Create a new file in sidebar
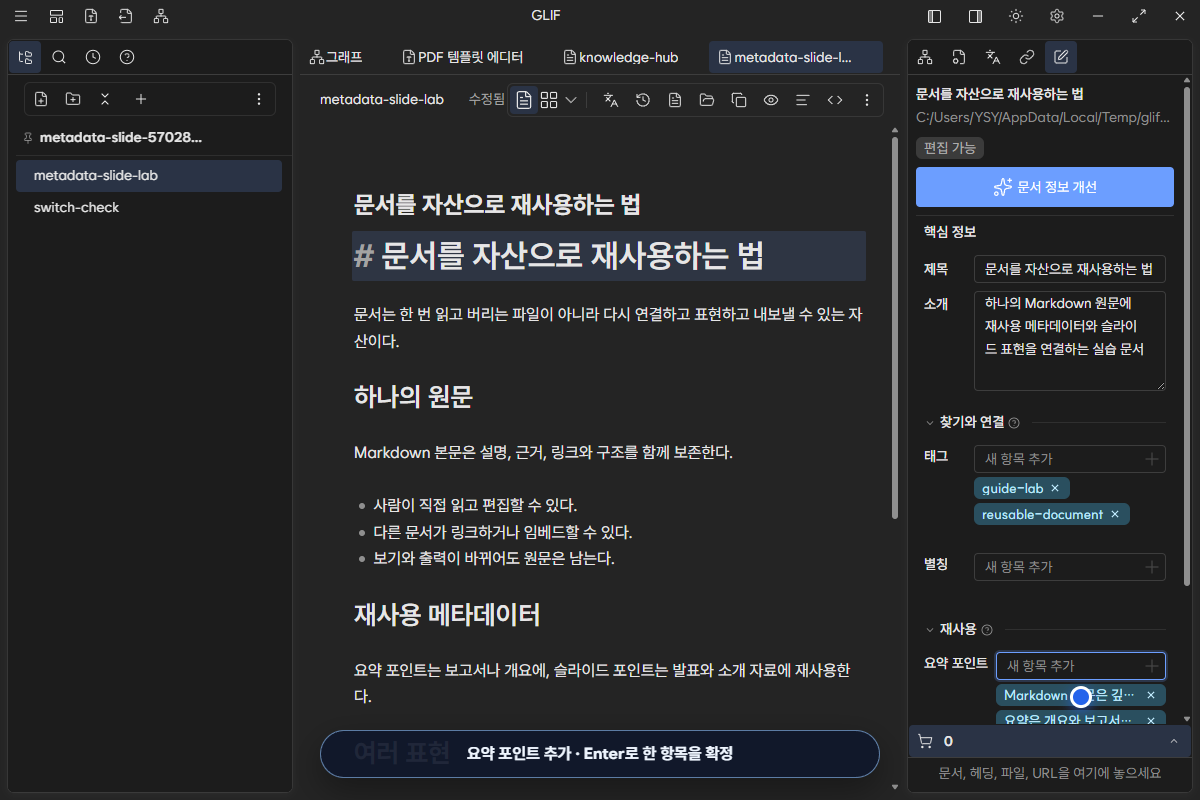Screen dimensions: 1200x800 coord(41,99)
